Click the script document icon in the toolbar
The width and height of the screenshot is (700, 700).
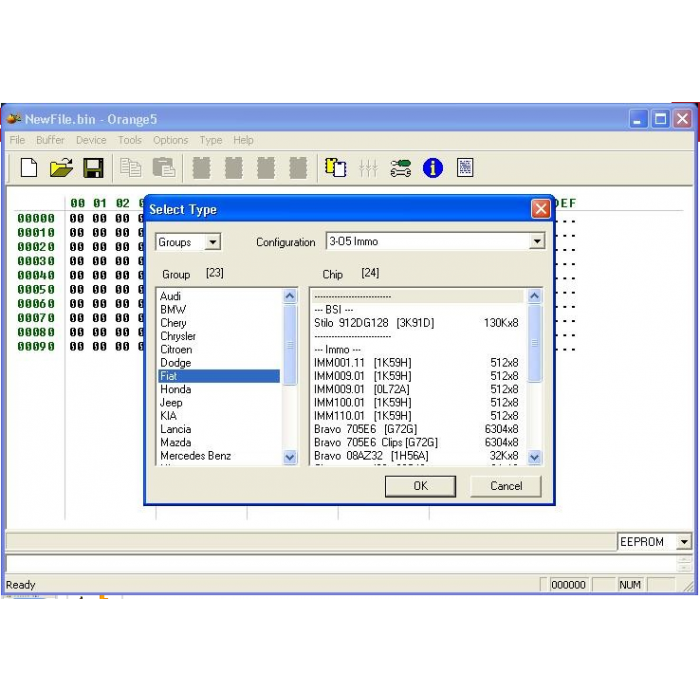coord(465,168)
